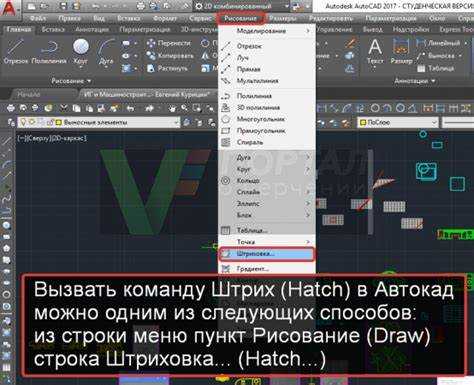Click the undo arrow in the standard toolbar
This screenshot has height=385, width=474.
(x=131, y=108)
